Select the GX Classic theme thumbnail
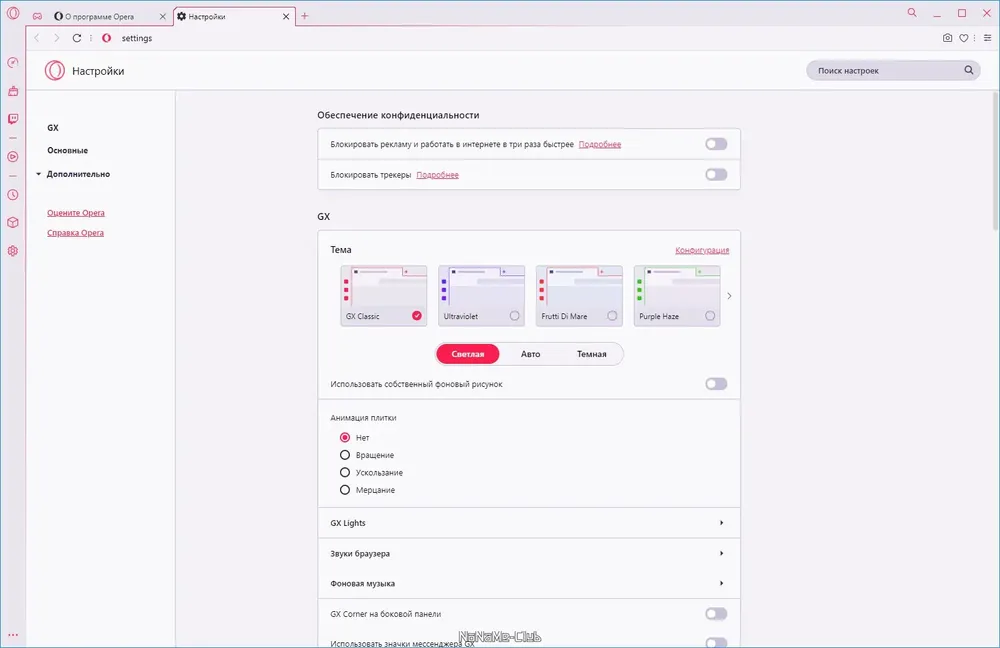The height and width of the screenshot is (648, 1000). point(384,296)
